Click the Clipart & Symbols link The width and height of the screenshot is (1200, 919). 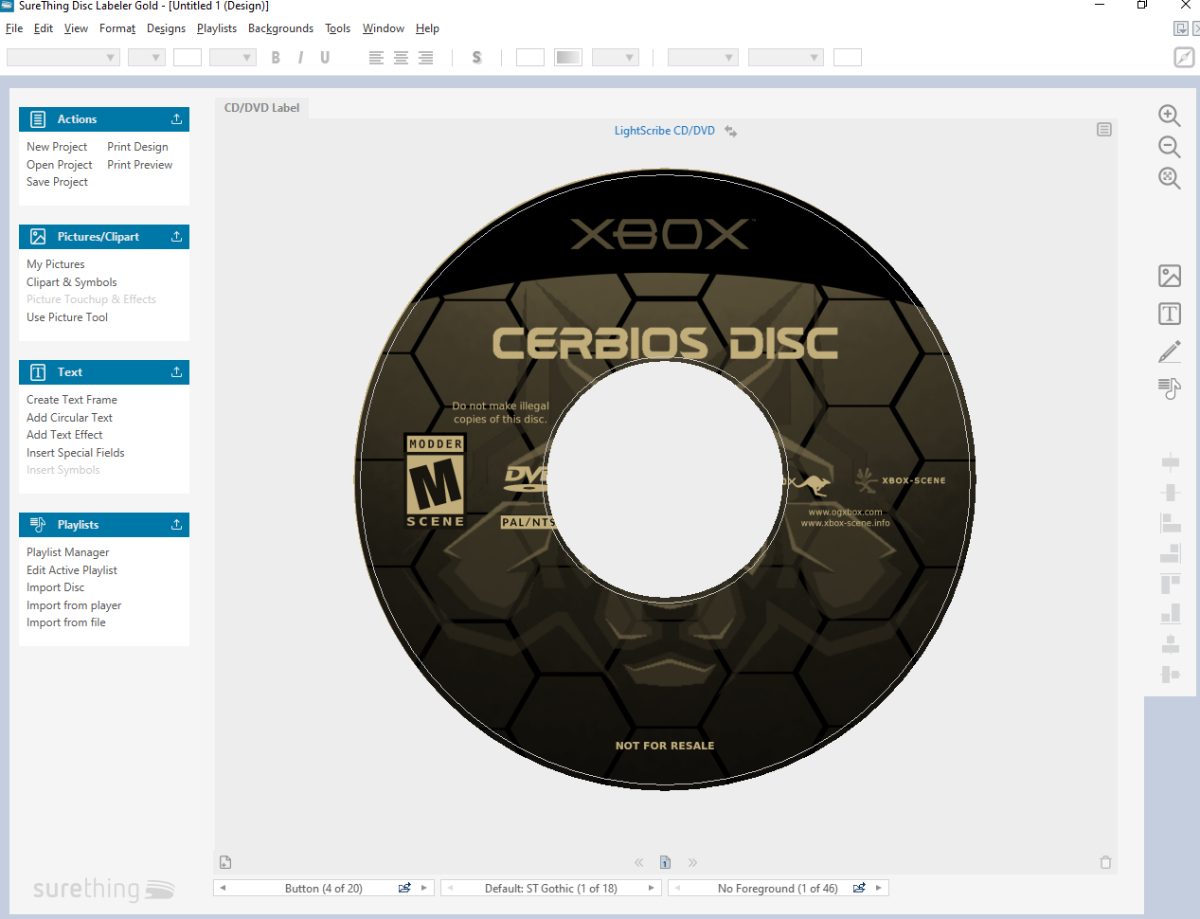(72, 282)
